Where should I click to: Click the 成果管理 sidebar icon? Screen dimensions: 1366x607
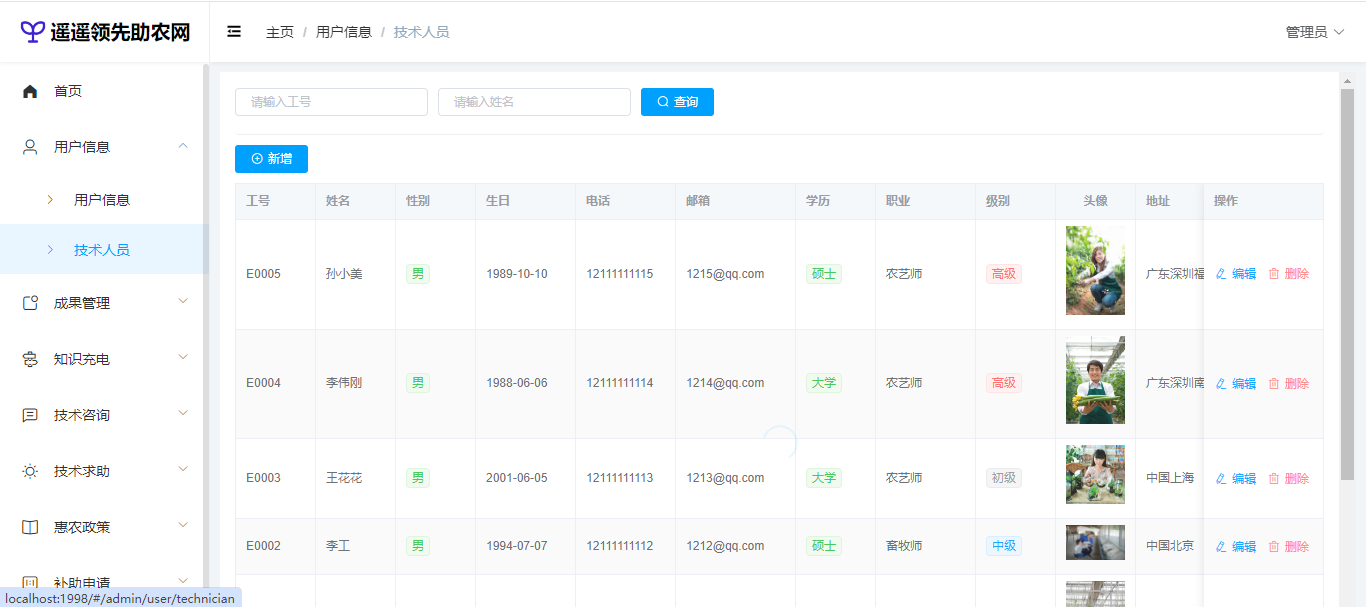(x=30, y=303)
